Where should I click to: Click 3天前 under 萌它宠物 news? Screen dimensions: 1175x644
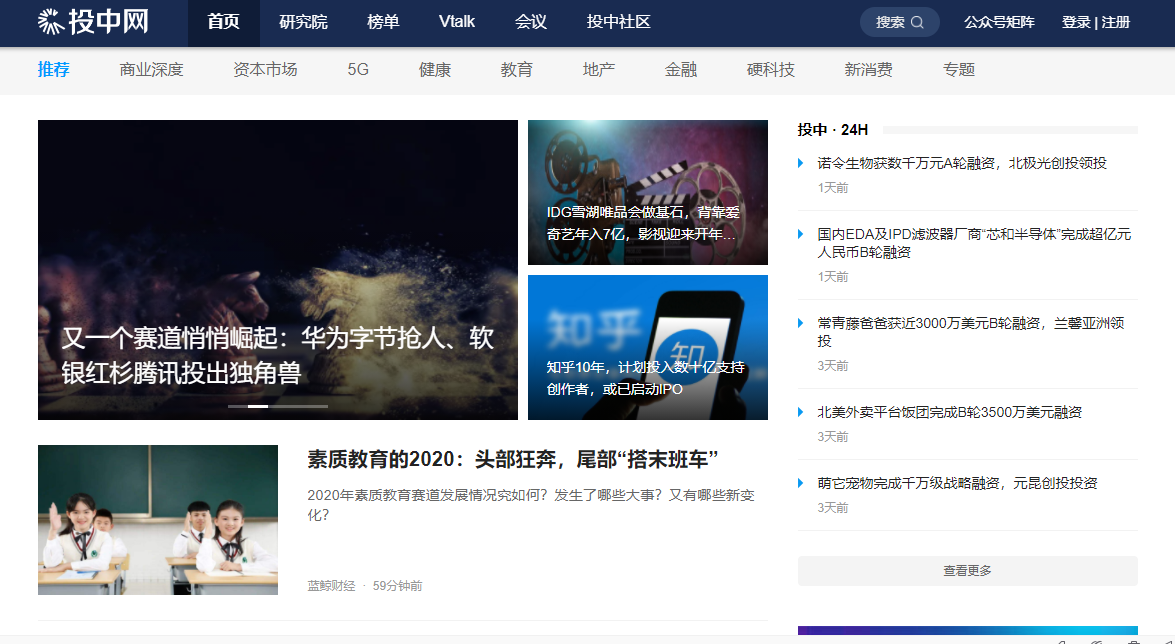coord(833,508)
